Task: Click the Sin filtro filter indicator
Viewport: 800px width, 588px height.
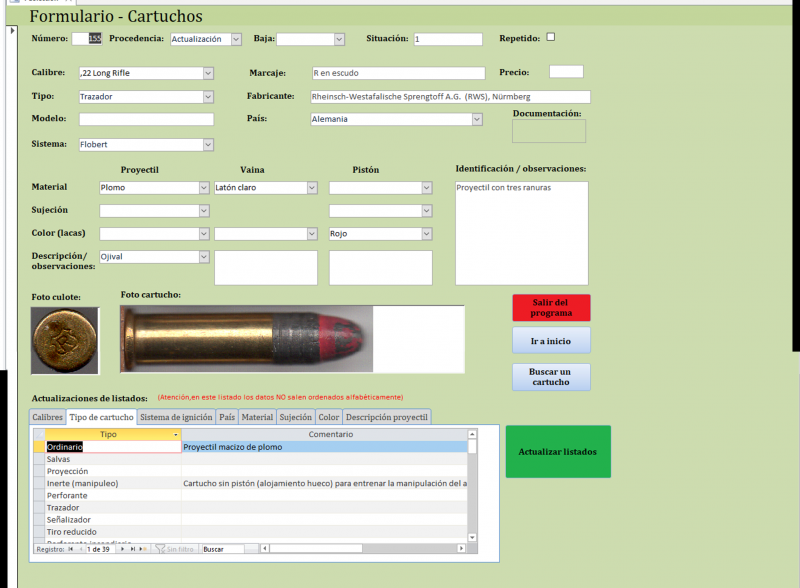Action: point(175,549)
